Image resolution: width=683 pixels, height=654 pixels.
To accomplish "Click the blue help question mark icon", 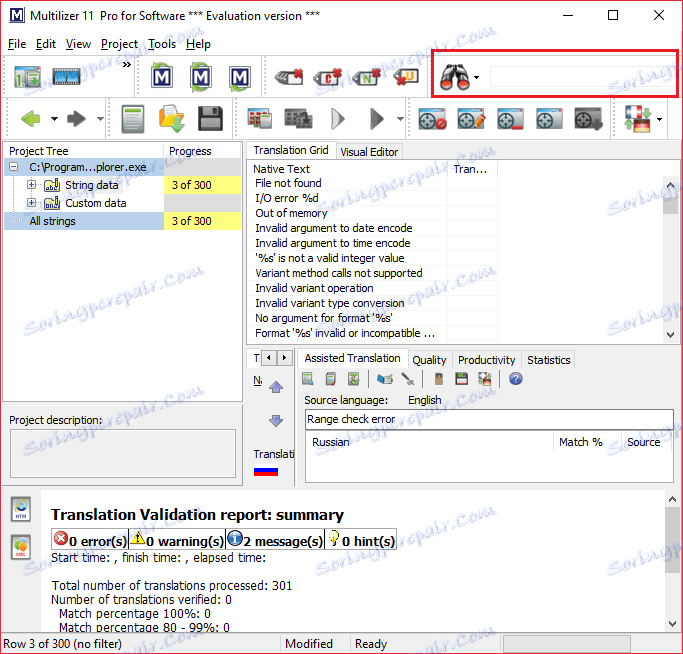I will coord(515,379).
